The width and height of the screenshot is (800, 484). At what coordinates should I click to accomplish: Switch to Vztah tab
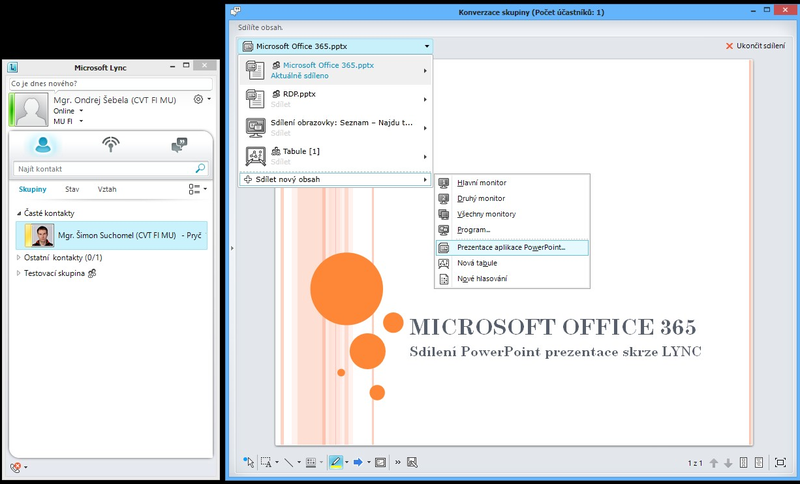coord(107,189)
